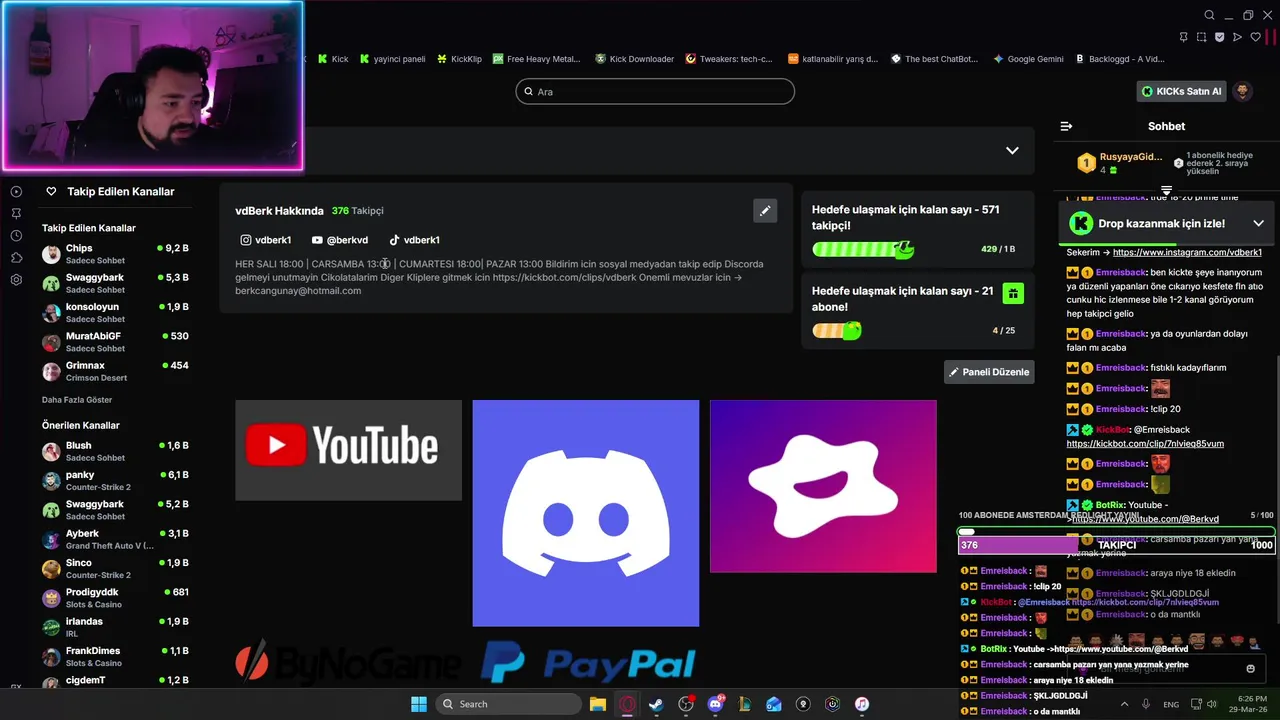1280x720 pixels.
Task: Click the microphone icon in system tray
Action: (1146, 704)
